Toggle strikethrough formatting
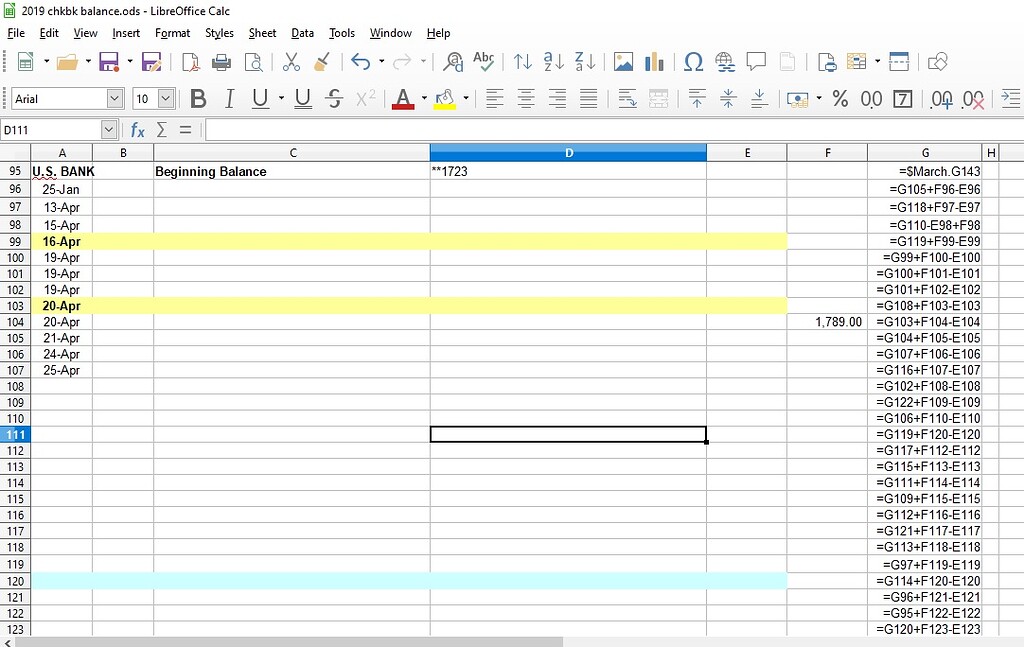 [333, 99]
